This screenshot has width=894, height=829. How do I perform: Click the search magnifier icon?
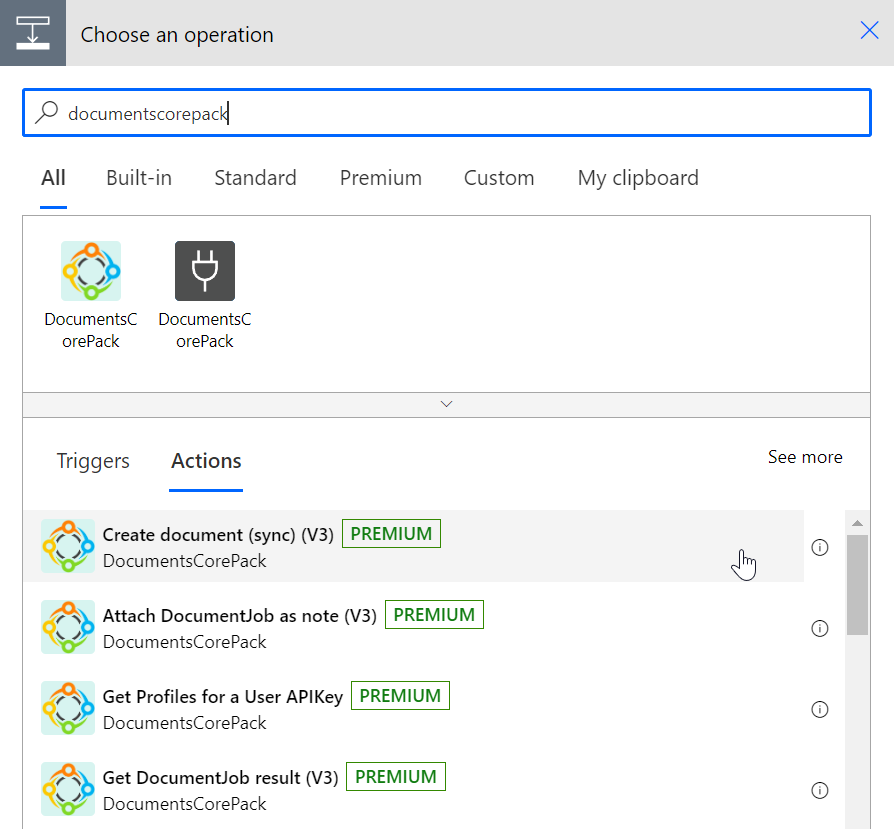46,112
